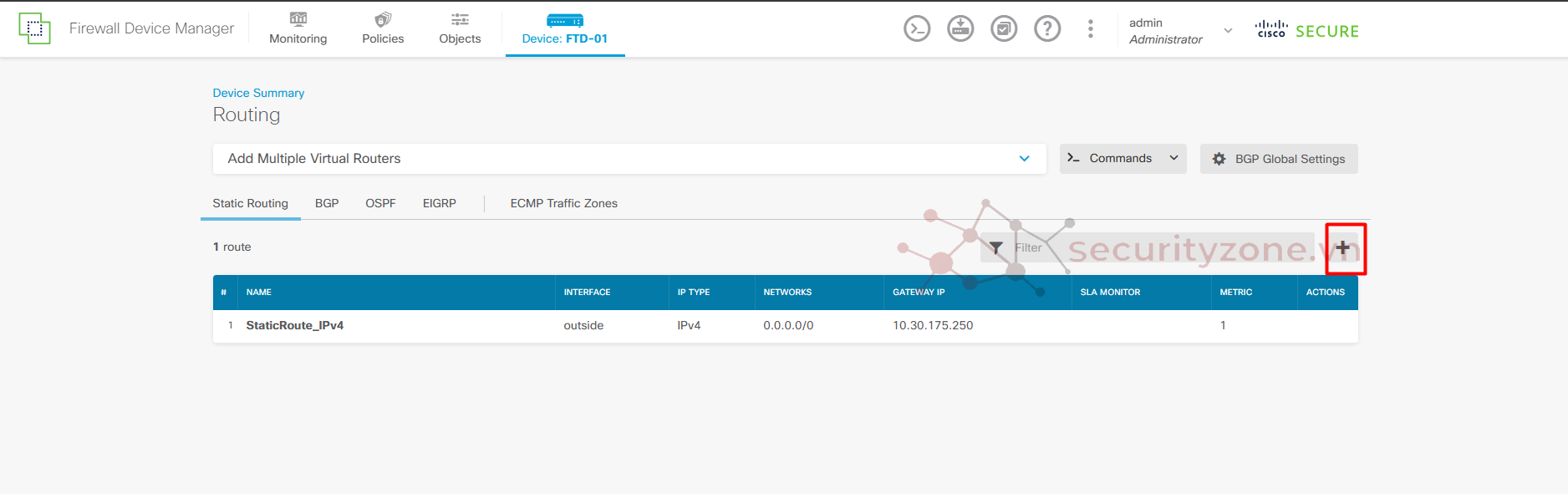The height and width of the screenshot is (494, 1568).
Task: Open the three-dot more options menu
Action: 1090,29
